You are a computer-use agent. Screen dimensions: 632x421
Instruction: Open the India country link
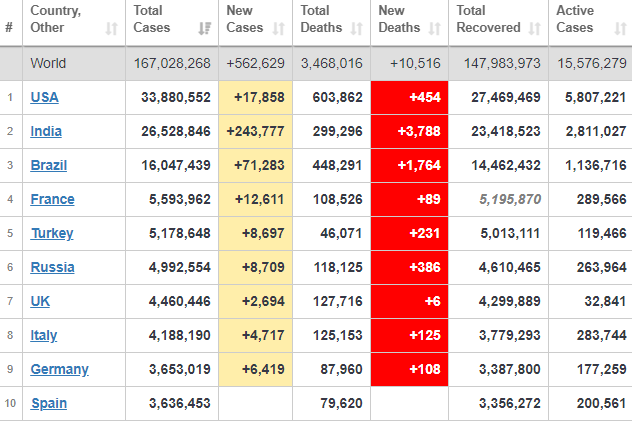46,131
